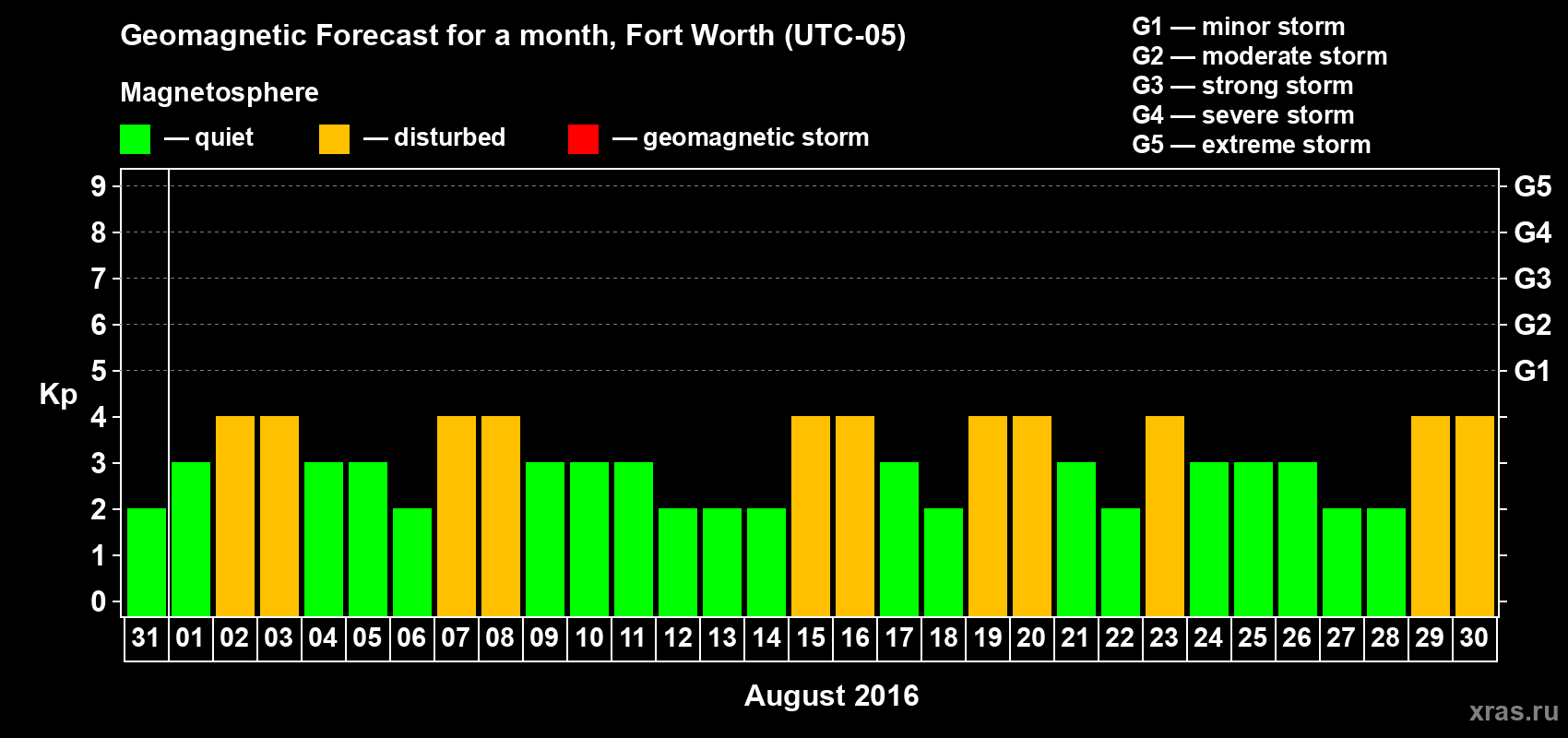
Task: Click the green quiet legend swatch
Action: (135, 139)
